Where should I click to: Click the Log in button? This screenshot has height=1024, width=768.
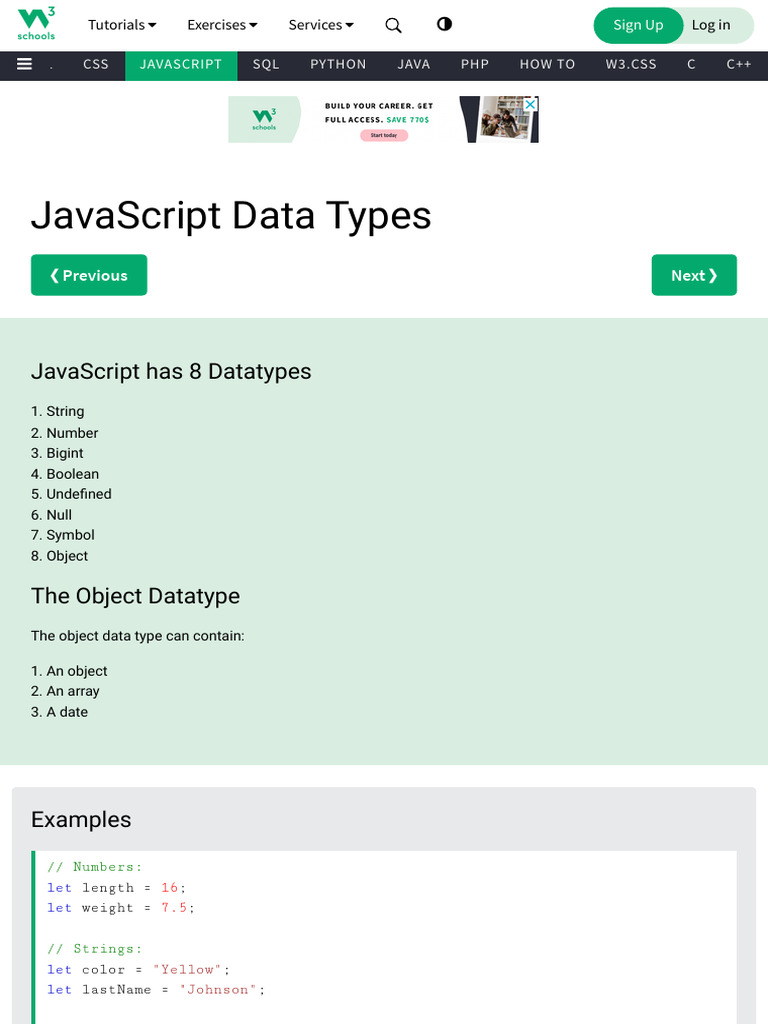pos(711,25)
